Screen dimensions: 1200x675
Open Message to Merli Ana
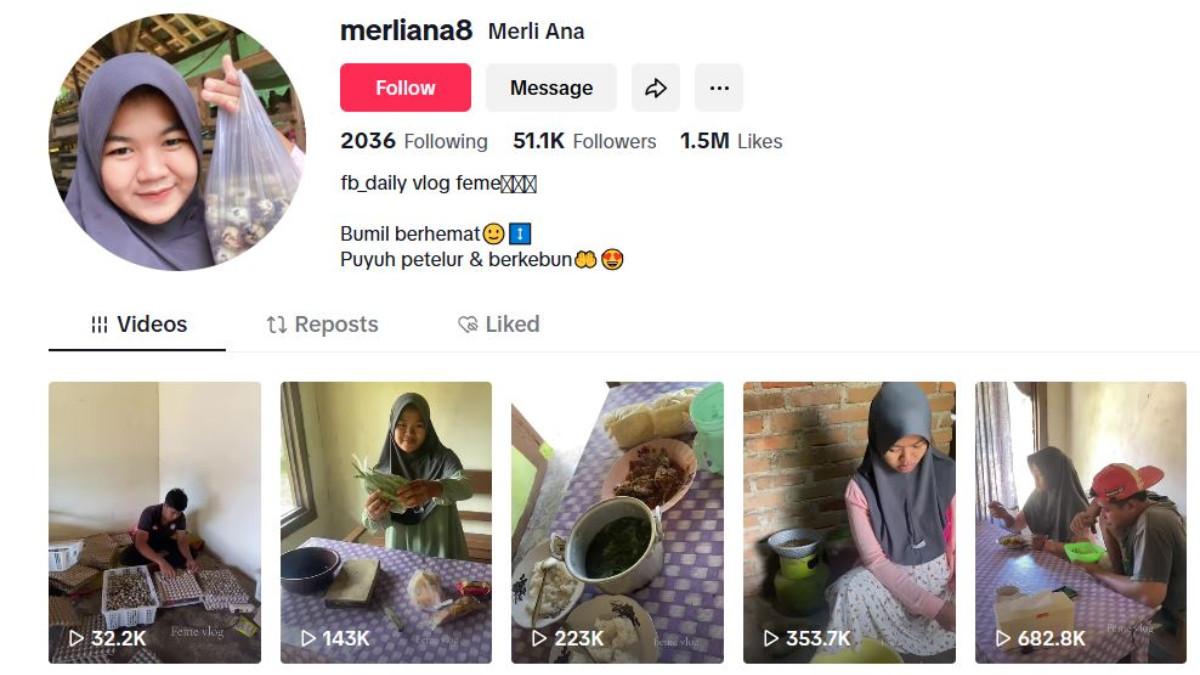point(551,88)
